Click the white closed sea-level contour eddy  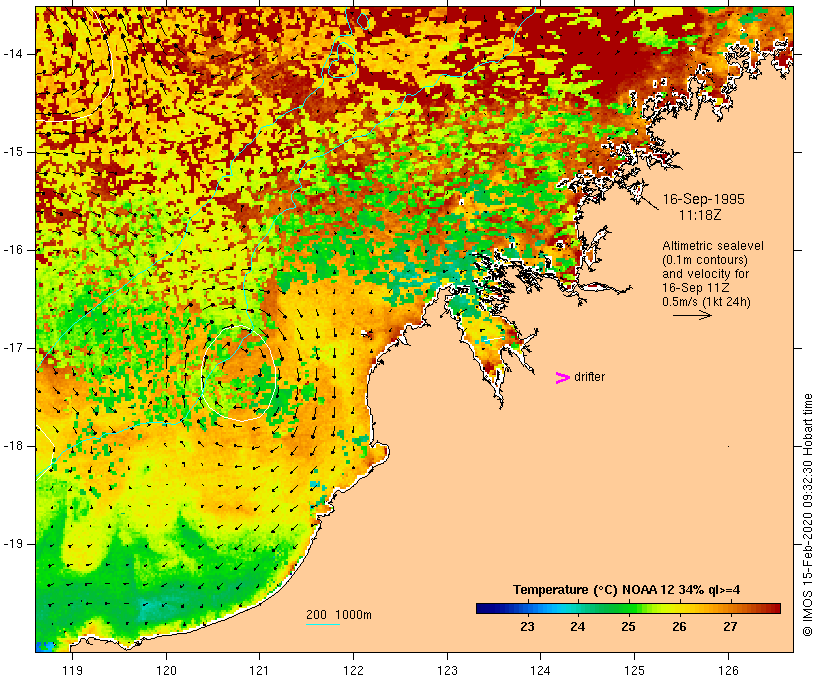tap(238, 373)
